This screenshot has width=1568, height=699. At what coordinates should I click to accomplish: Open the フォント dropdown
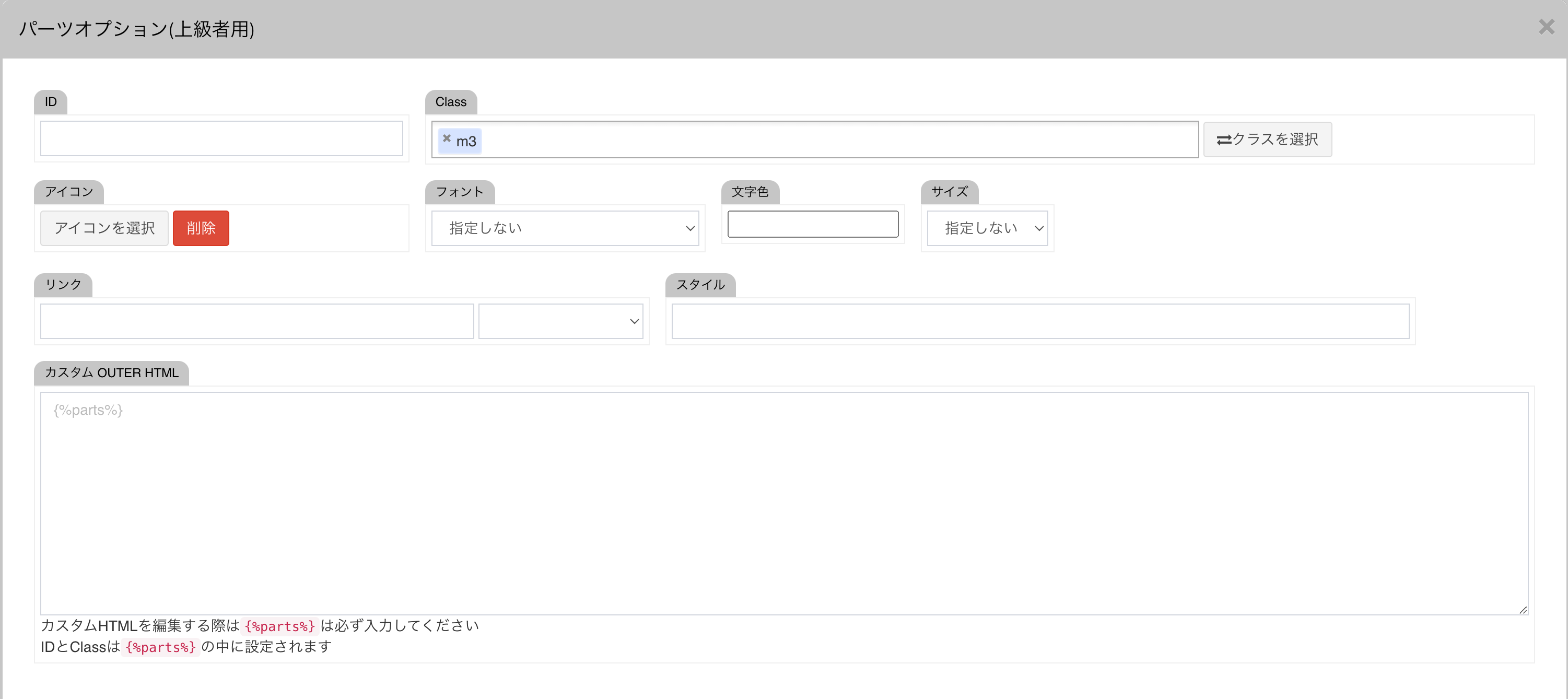pos(565,228)
